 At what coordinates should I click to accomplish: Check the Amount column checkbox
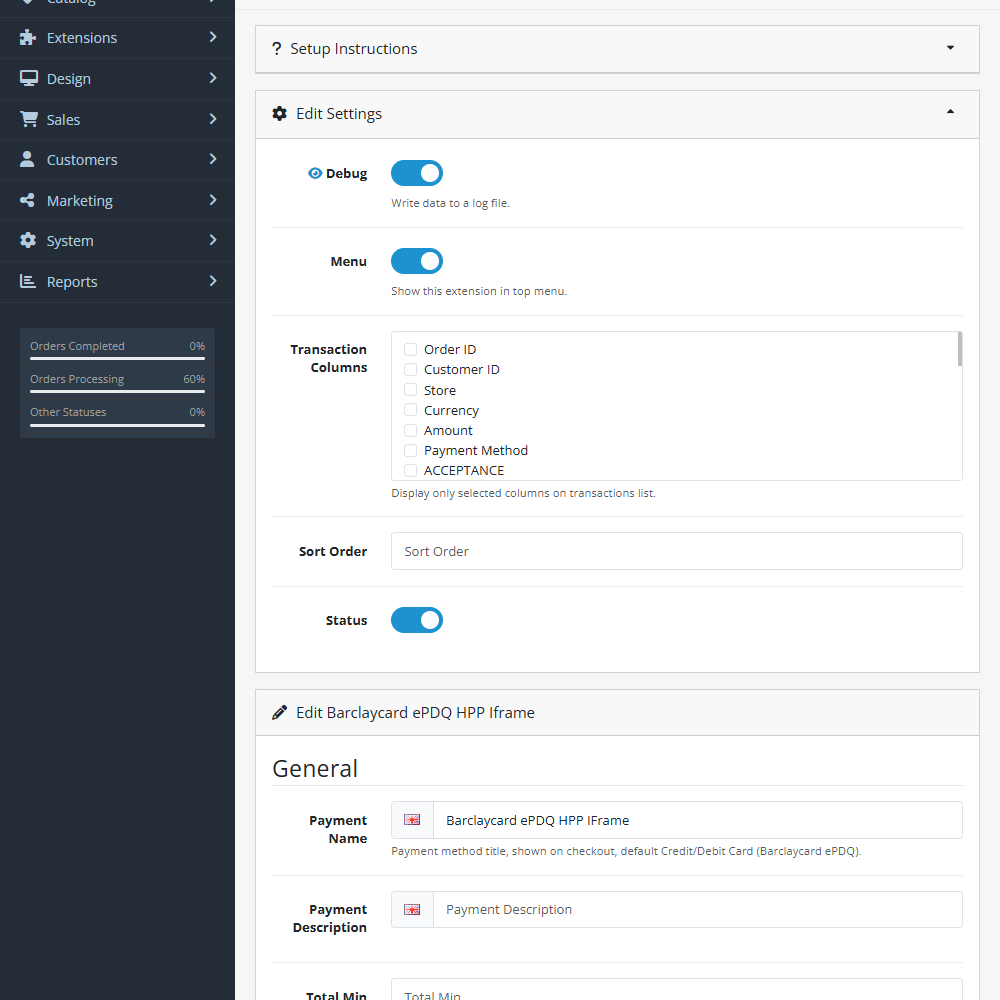pos(411,430)
